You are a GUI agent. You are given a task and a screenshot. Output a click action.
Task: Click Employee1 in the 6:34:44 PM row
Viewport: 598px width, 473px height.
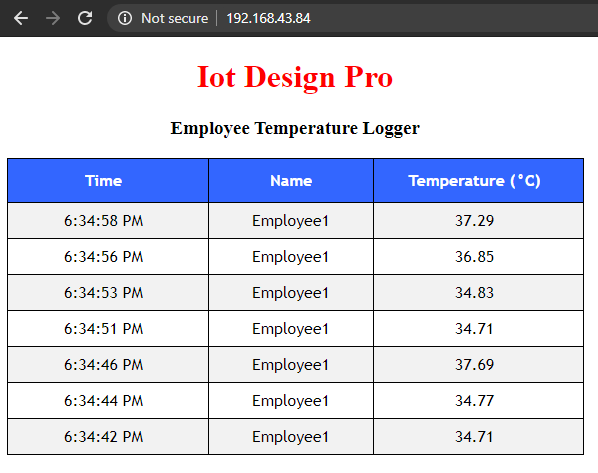(x=291, y=401)
